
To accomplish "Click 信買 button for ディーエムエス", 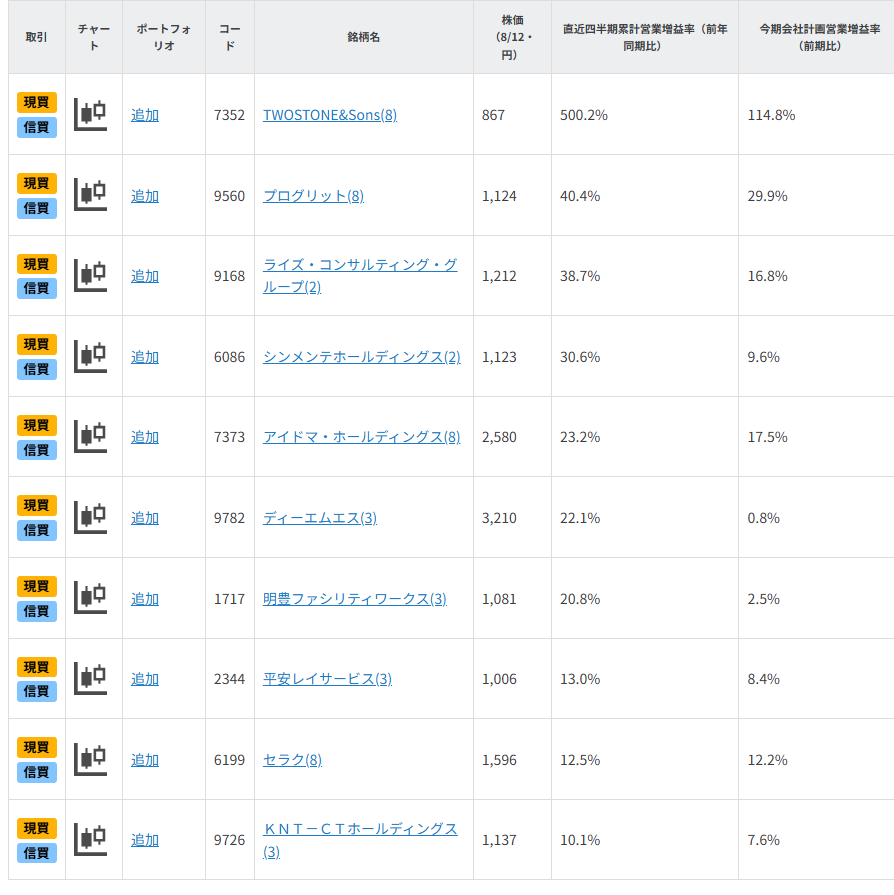I will tap(37, 530).
